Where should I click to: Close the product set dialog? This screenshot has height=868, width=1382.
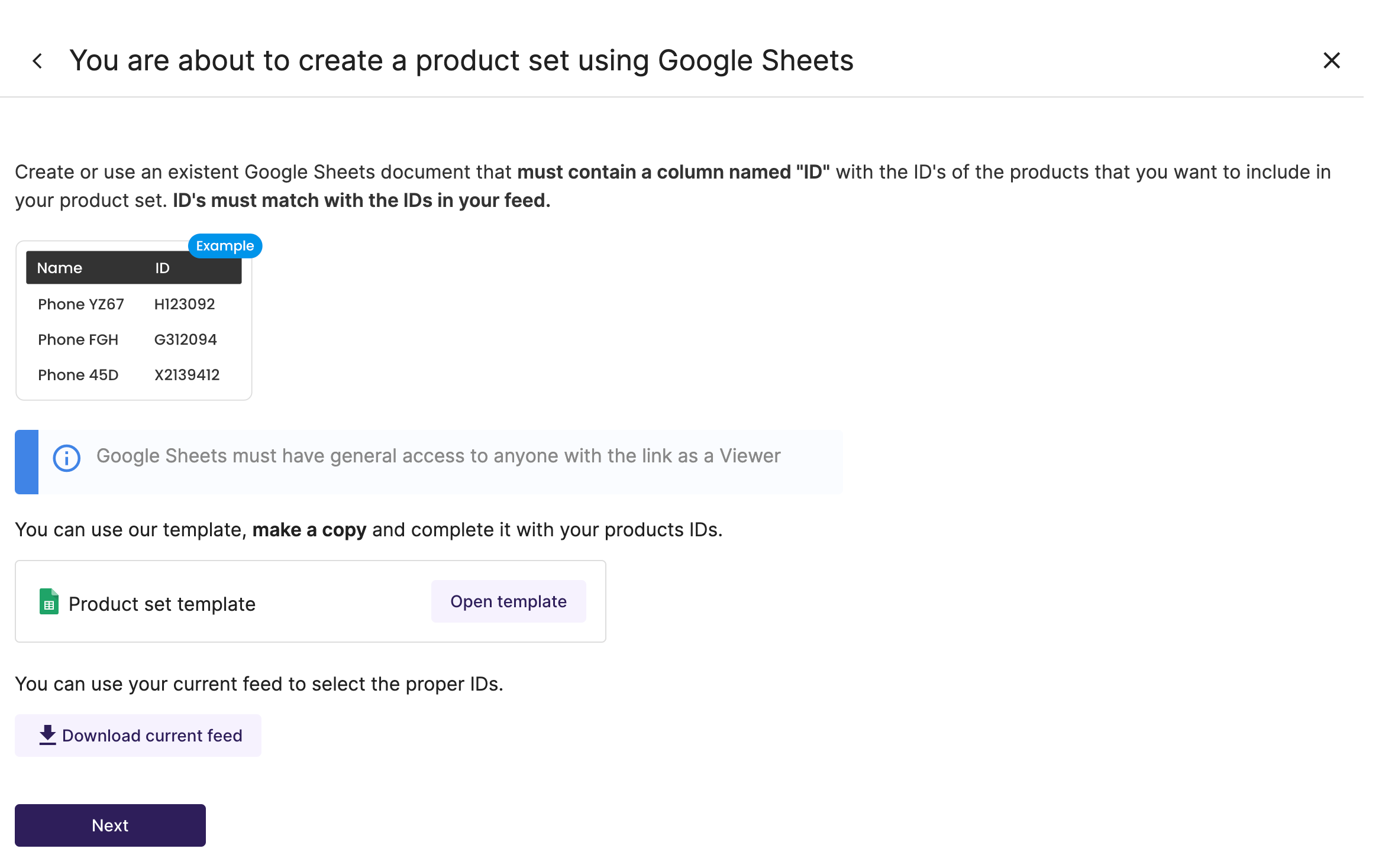coord(1331,60)
